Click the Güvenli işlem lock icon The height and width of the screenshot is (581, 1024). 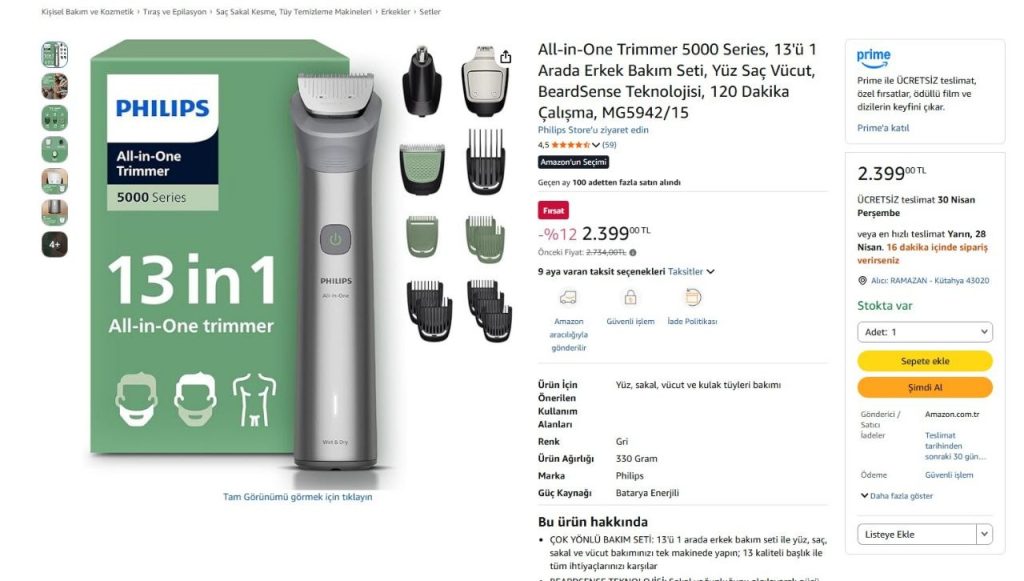(630, 298)
